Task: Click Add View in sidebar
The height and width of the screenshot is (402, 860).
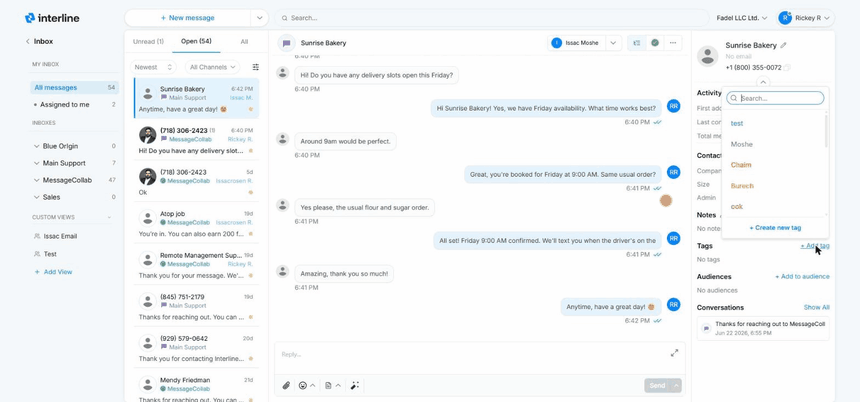Action: [x=53, y=272]
